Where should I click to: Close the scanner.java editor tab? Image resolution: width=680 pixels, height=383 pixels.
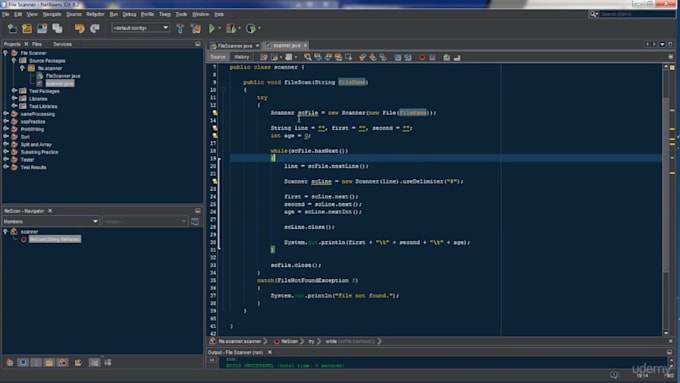coord(305,45)
